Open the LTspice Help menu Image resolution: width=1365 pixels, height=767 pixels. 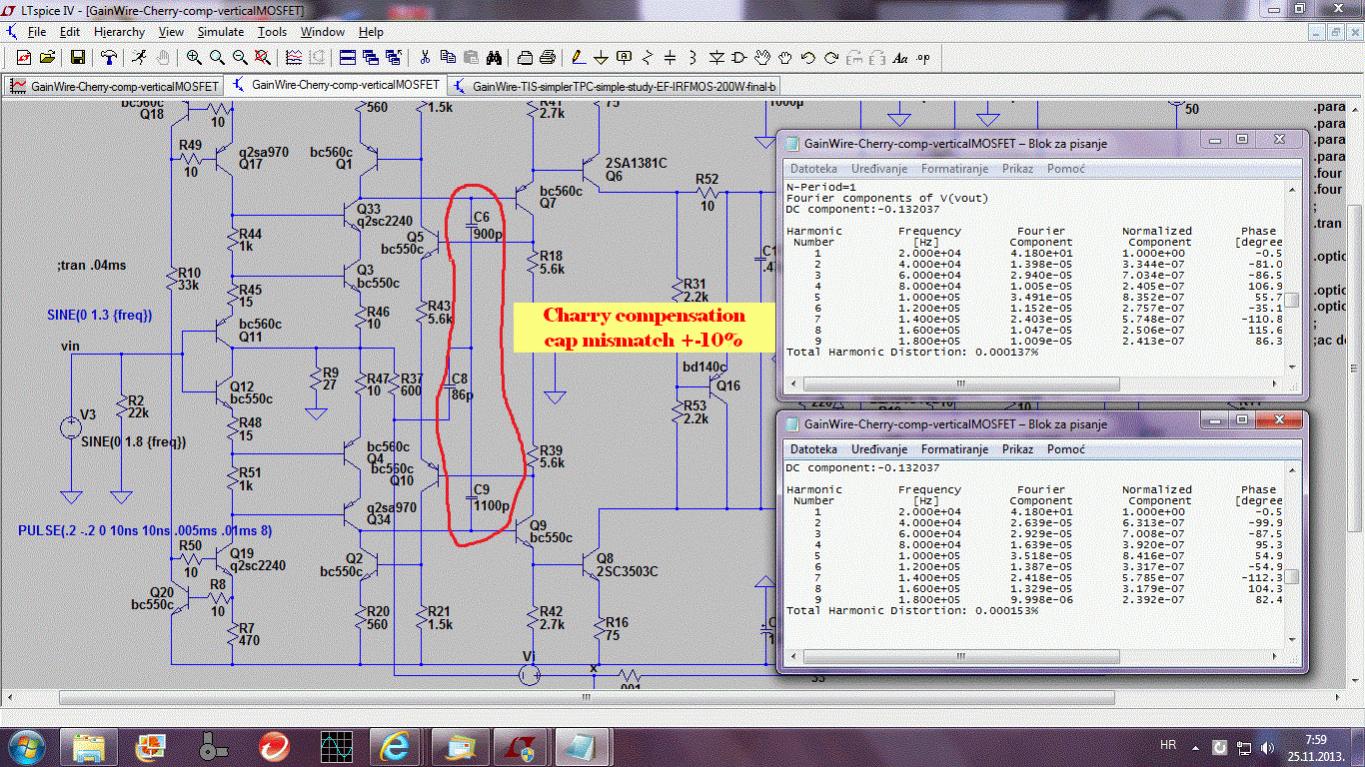pyautogui.click(x=371, y=32)
